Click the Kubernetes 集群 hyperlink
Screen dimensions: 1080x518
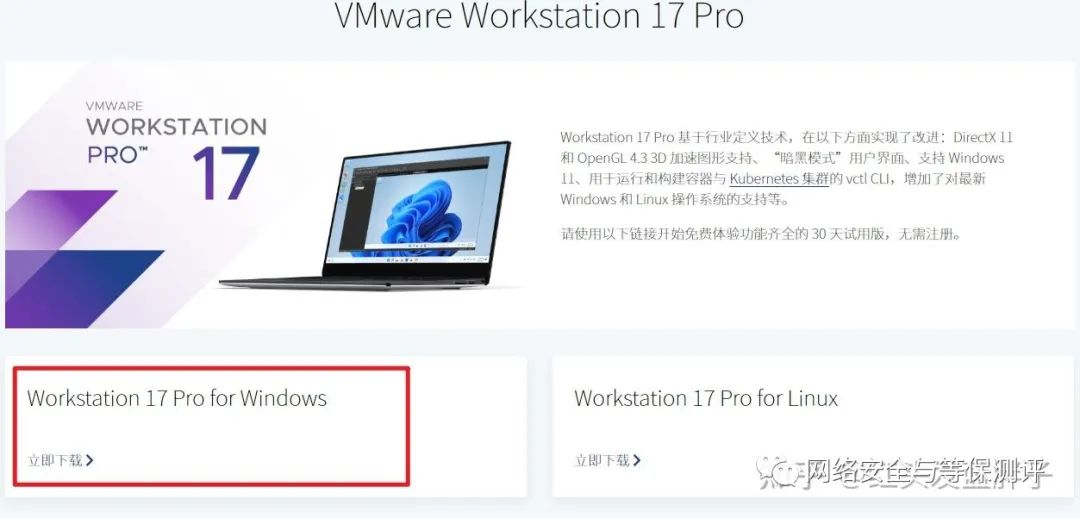pyautogui.click(x=778, y=179)
